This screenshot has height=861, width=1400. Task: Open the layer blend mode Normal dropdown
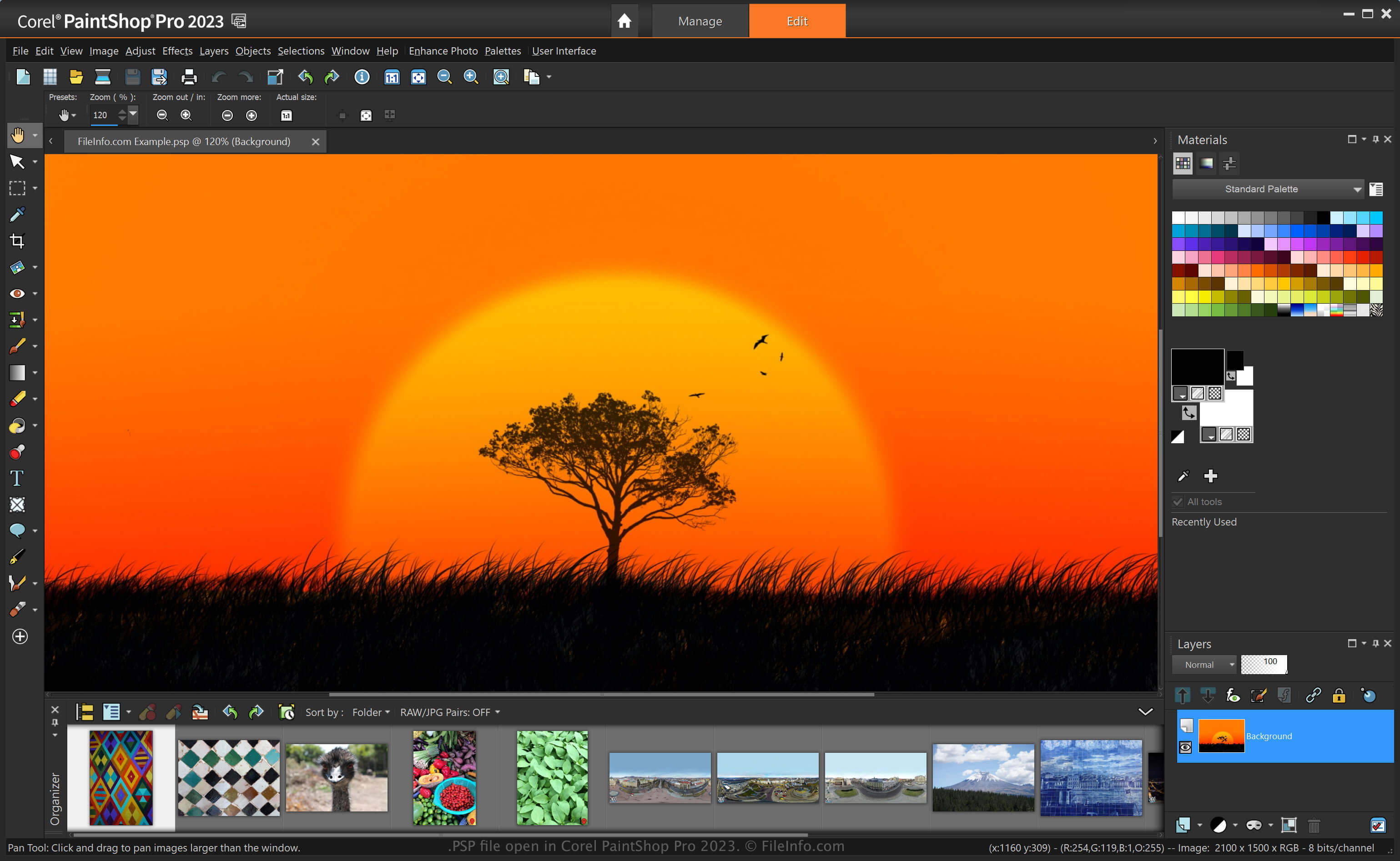point(1204,665)
